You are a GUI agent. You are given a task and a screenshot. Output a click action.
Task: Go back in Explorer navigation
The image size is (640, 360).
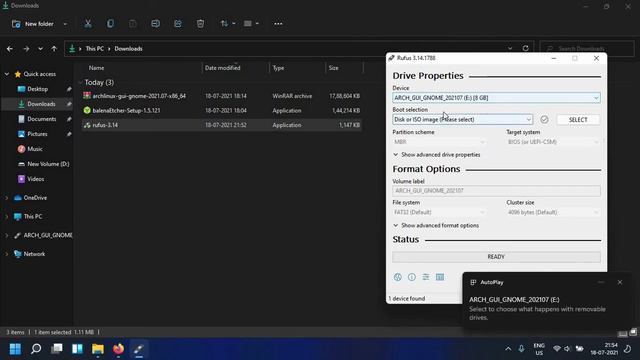(x=10, y=49)
